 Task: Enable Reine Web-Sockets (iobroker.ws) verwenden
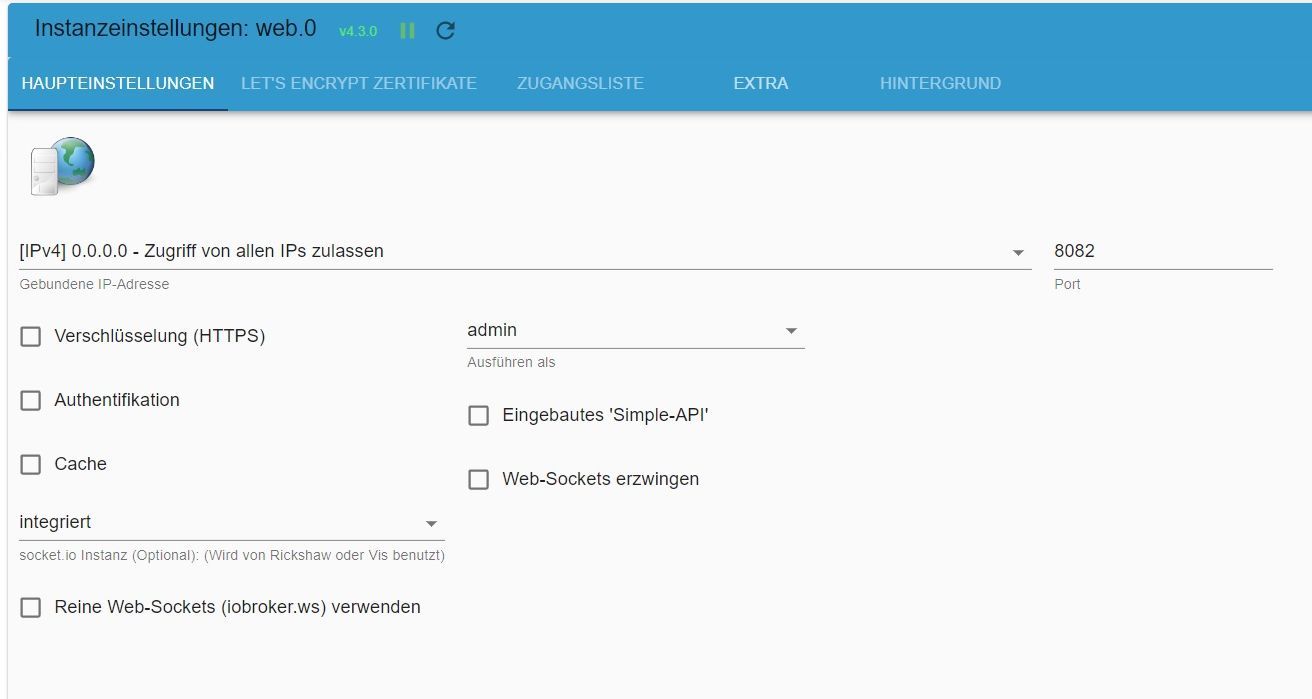pyautogui.click(x=31, y=607)
